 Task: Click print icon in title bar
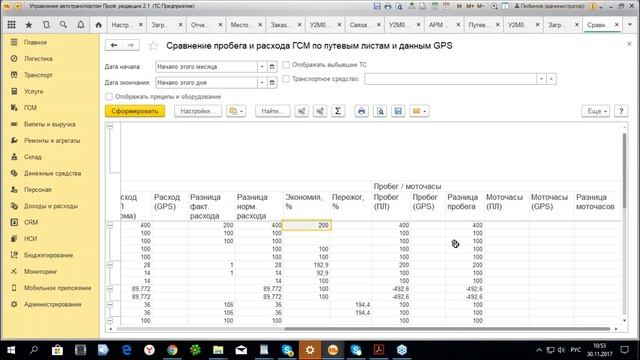click(x=388, y=6)
